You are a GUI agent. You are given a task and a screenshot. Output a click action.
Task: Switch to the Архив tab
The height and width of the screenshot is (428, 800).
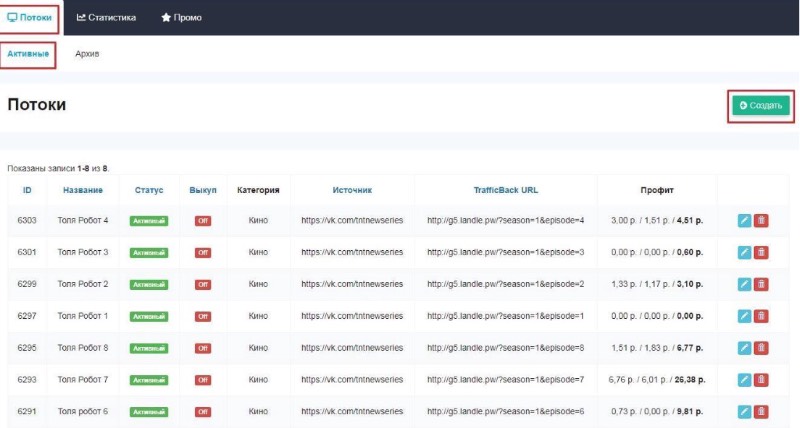click(87, 54)
